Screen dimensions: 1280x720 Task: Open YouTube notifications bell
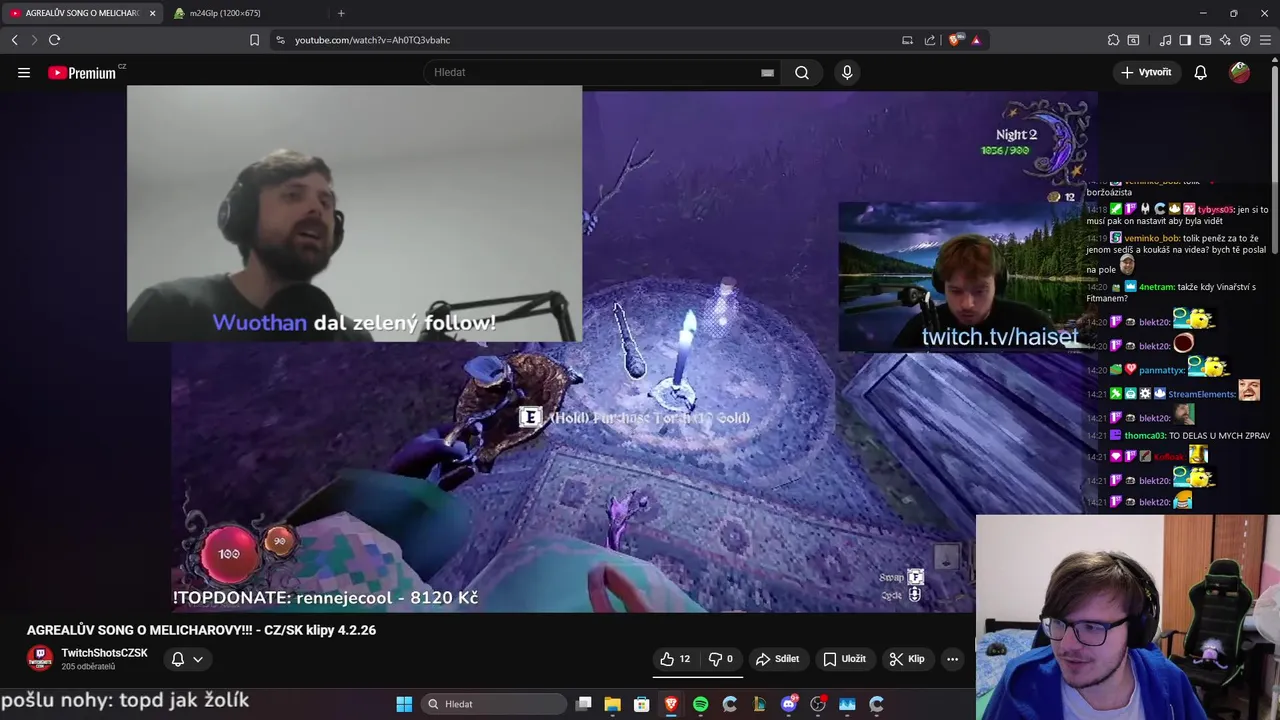1201,72
